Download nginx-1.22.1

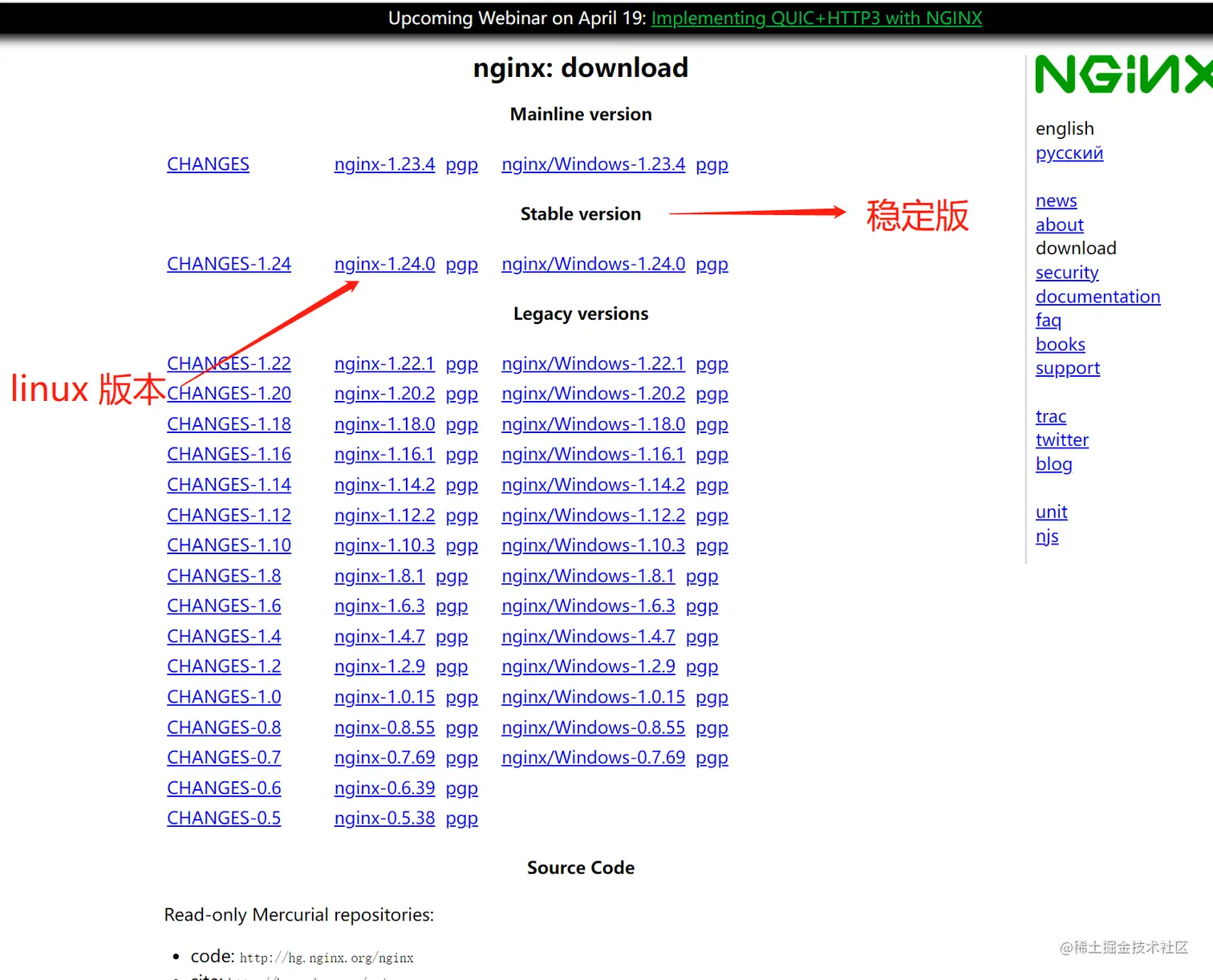(384, 363)
